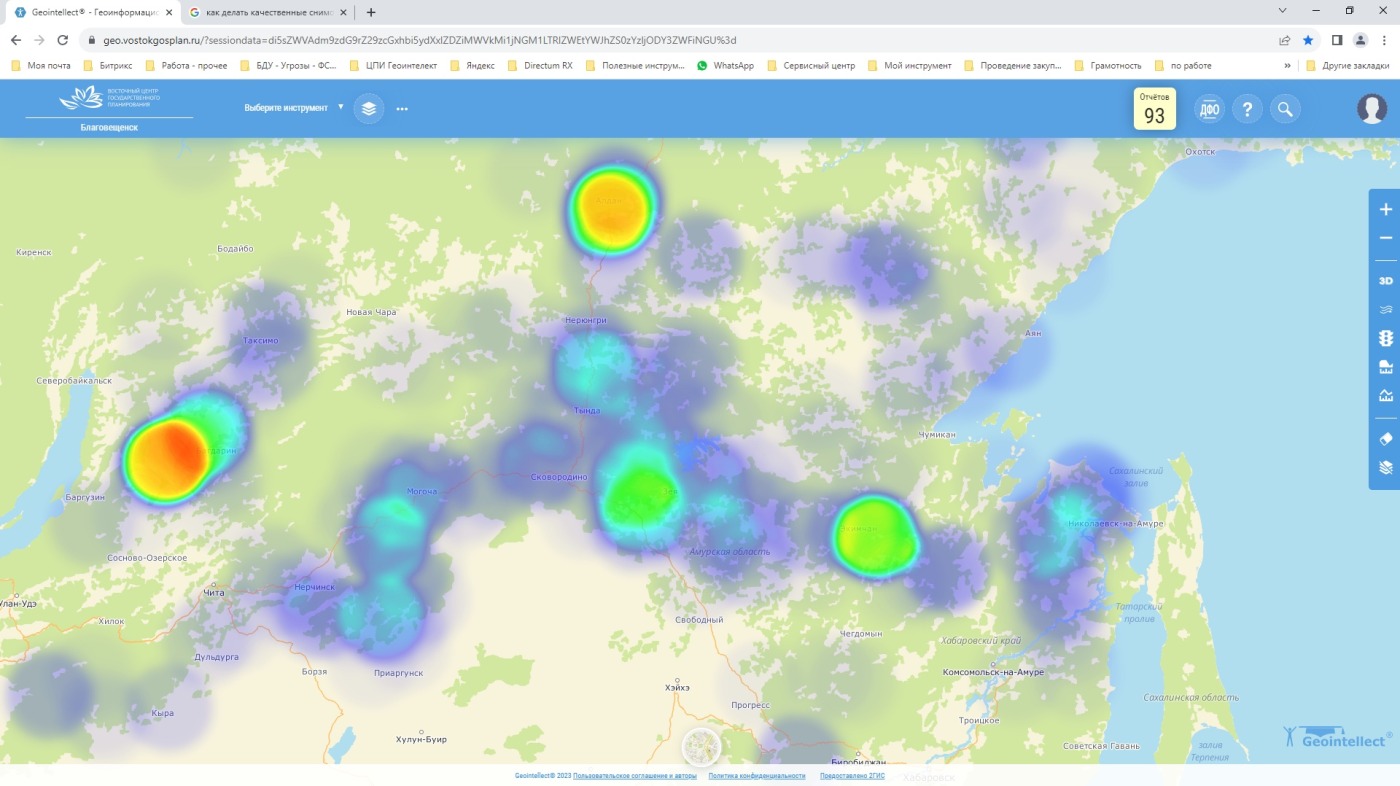Open 'Работа - прочее' bookmark folder

point(186,66)
